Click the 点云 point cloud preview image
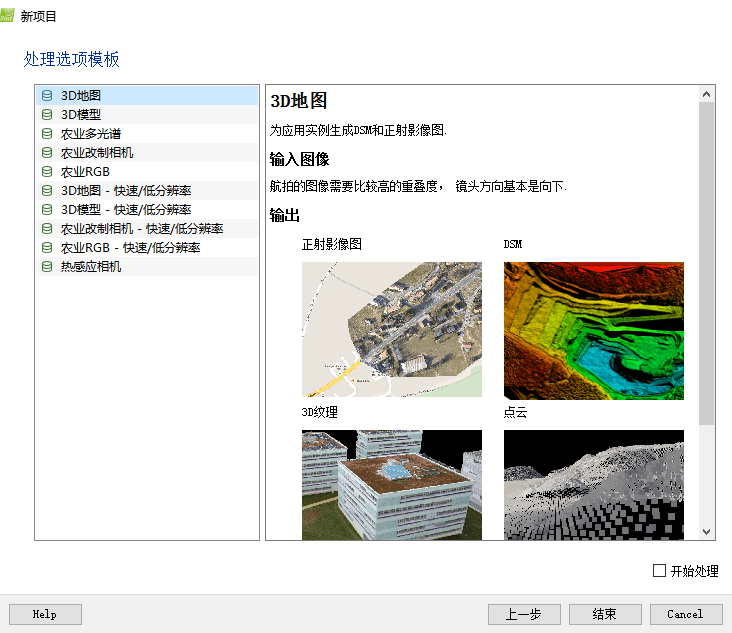This screenshot has width=732, height=633. [x=594, y=485]
